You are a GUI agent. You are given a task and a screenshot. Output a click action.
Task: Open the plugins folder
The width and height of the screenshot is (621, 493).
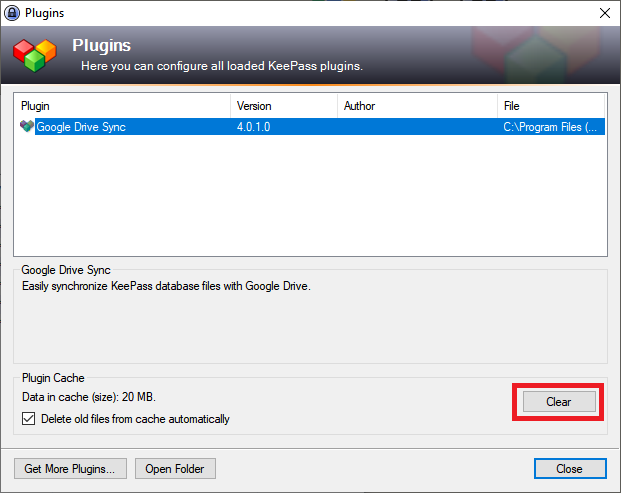[x=175, y=468]
